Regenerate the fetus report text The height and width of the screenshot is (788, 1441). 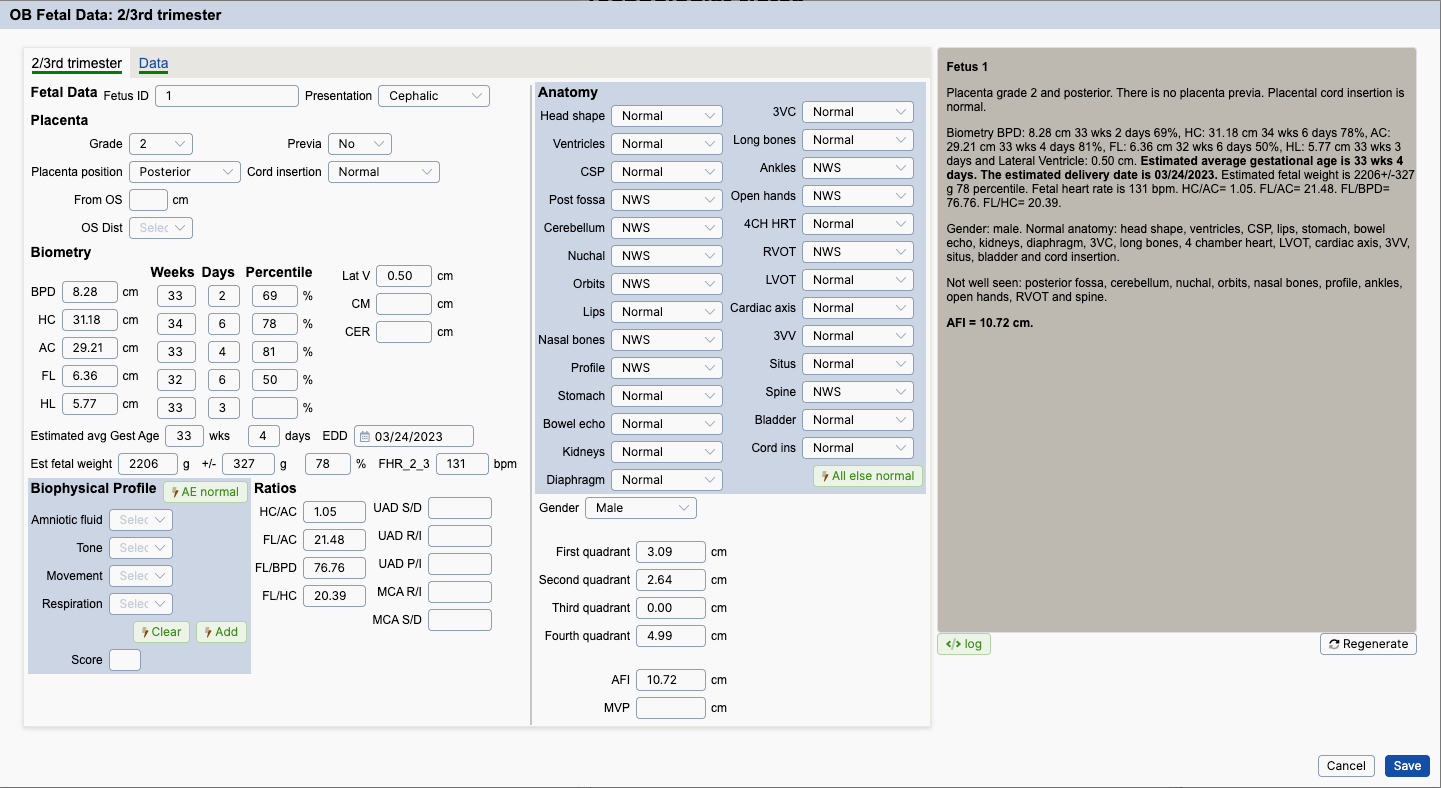(1368, 644)
